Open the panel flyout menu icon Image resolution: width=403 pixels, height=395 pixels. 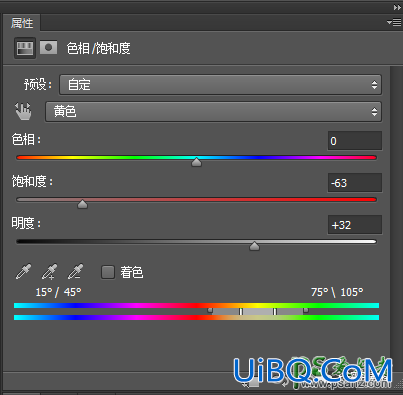point(394,22)
